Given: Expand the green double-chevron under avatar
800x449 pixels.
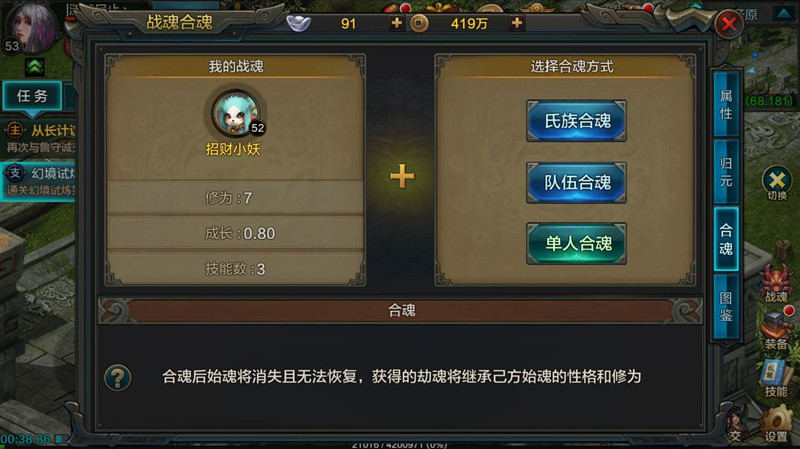Looking at the screenshot, I should [35, 67].
